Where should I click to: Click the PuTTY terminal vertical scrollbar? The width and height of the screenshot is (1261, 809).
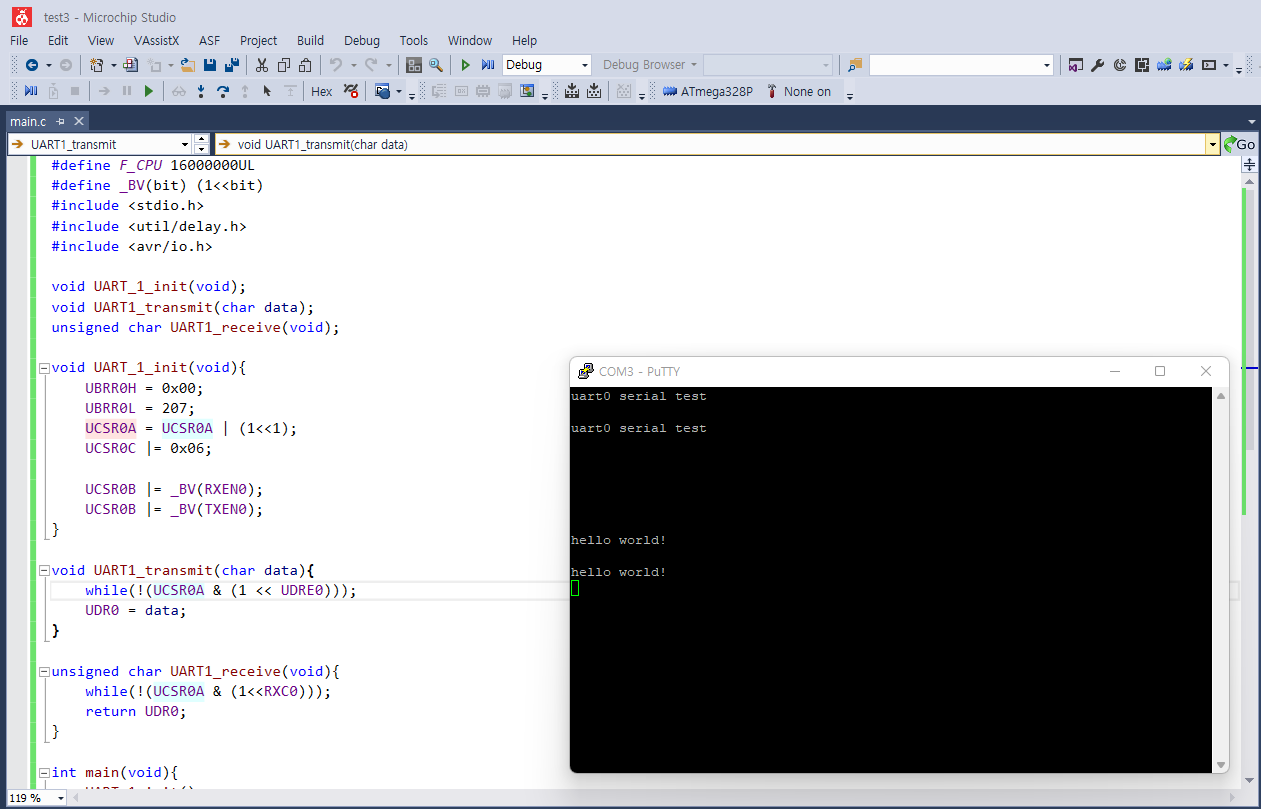click(1220, 580)
